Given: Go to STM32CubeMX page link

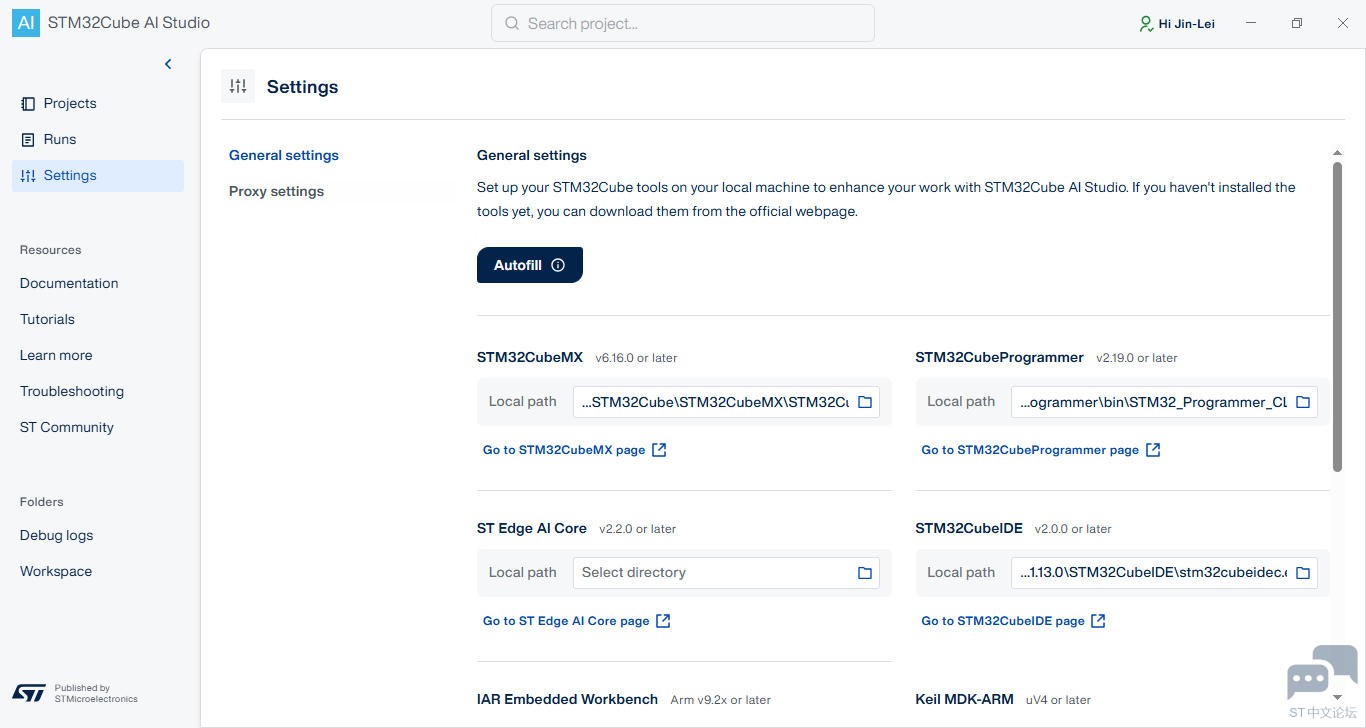Looking at the screenshot, I should (x=575, y=450).
